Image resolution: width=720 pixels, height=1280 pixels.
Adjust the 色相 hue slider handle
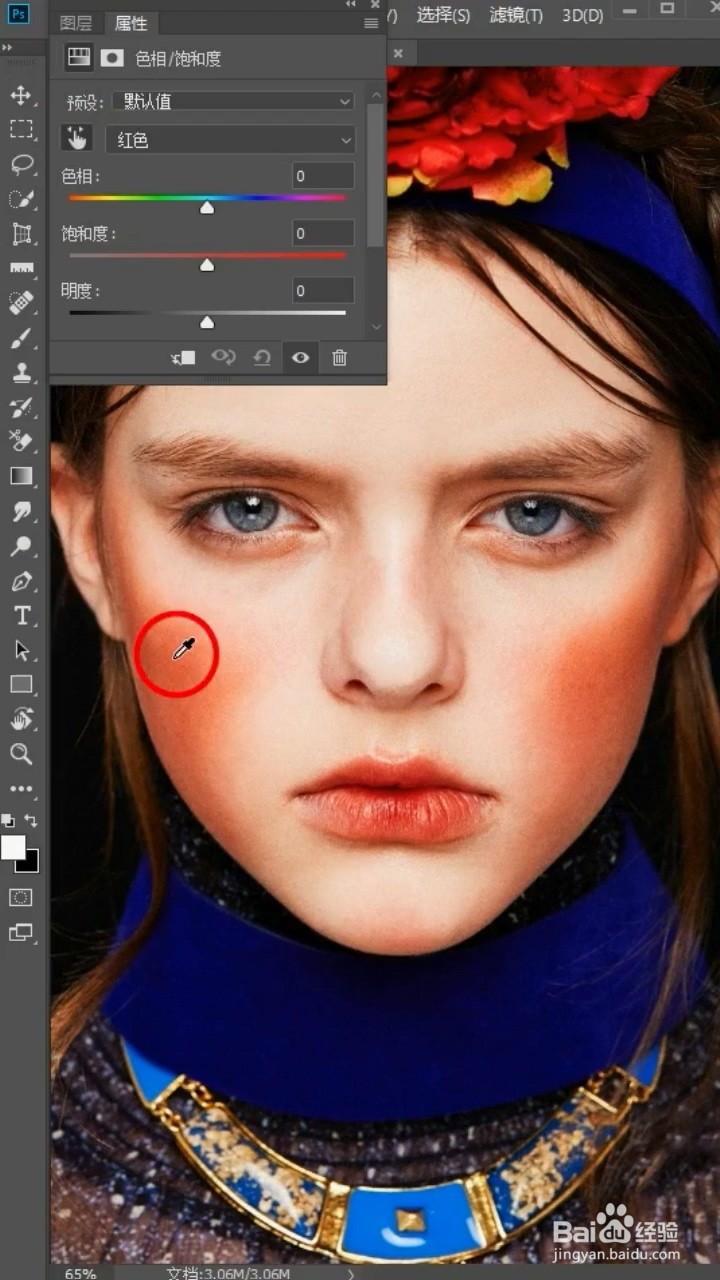[207, 208]
